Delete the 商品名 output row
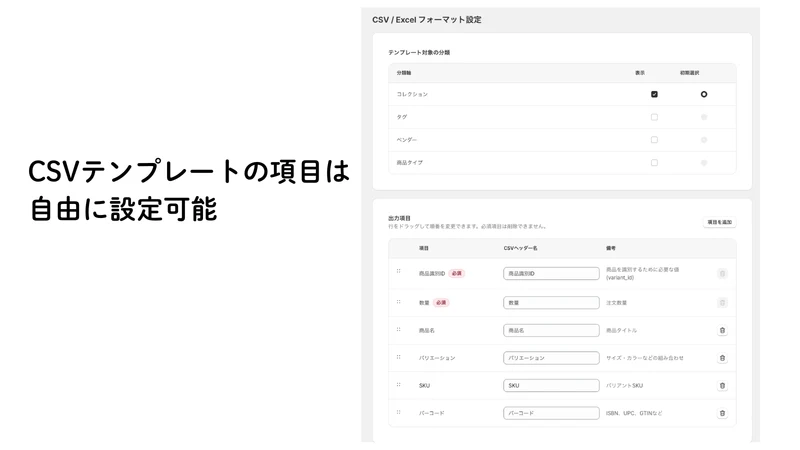Screen dimensions: 800x450 pyautogui.click(x=722, y=330)
